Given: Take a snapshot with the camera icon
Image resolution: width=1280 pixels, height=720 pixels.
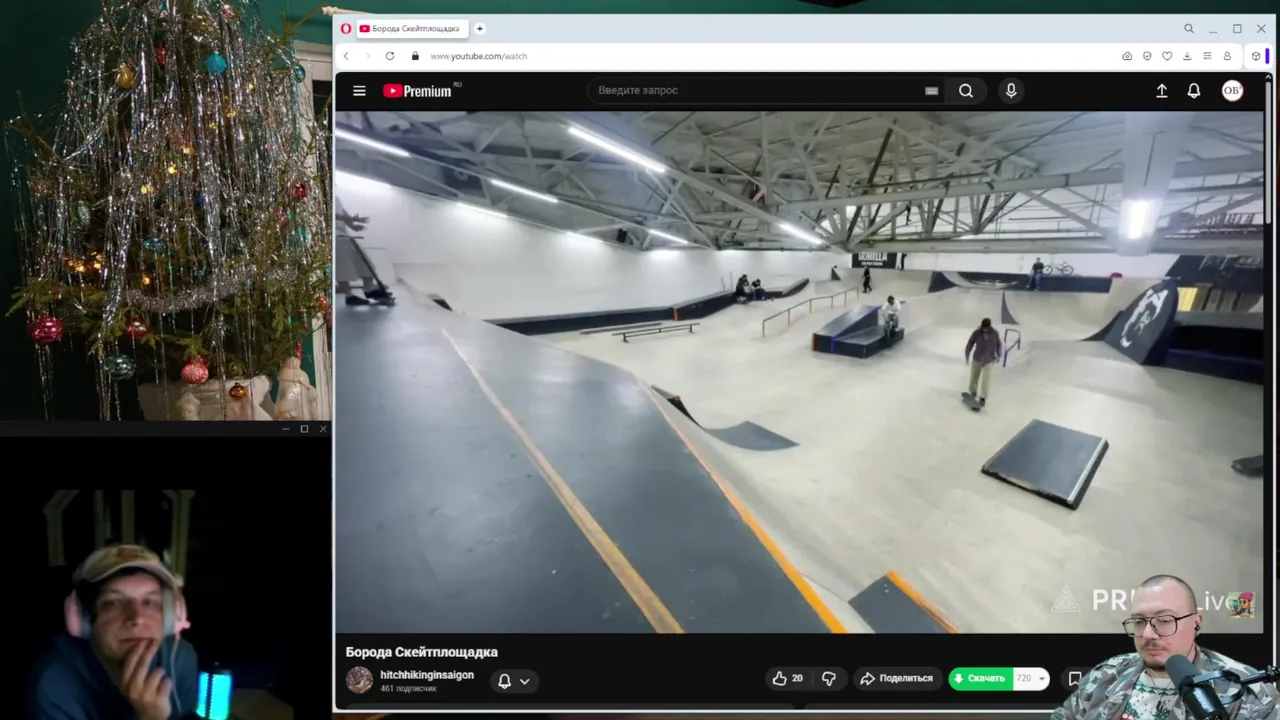Looking at the screenshot, I should [1127, 56].
